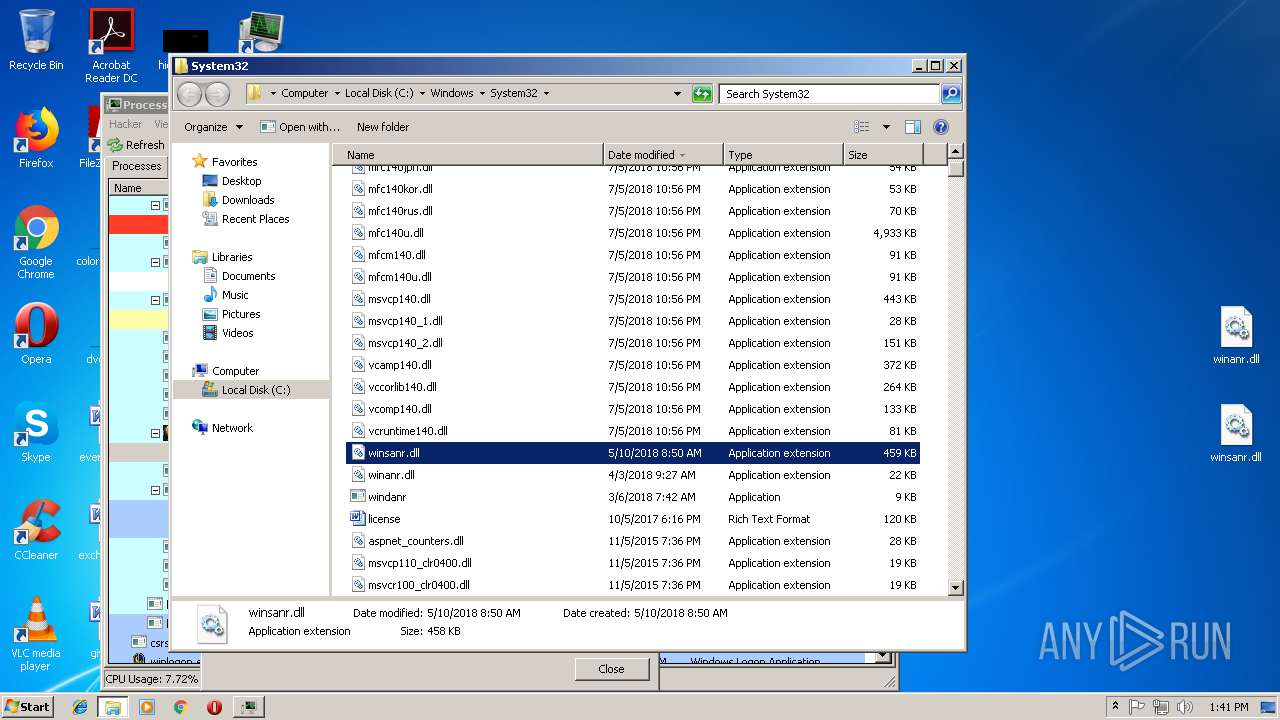Open the Hacker menu in Process Hacker
This screenshot has height=720, width=1280.
[126, 124]
